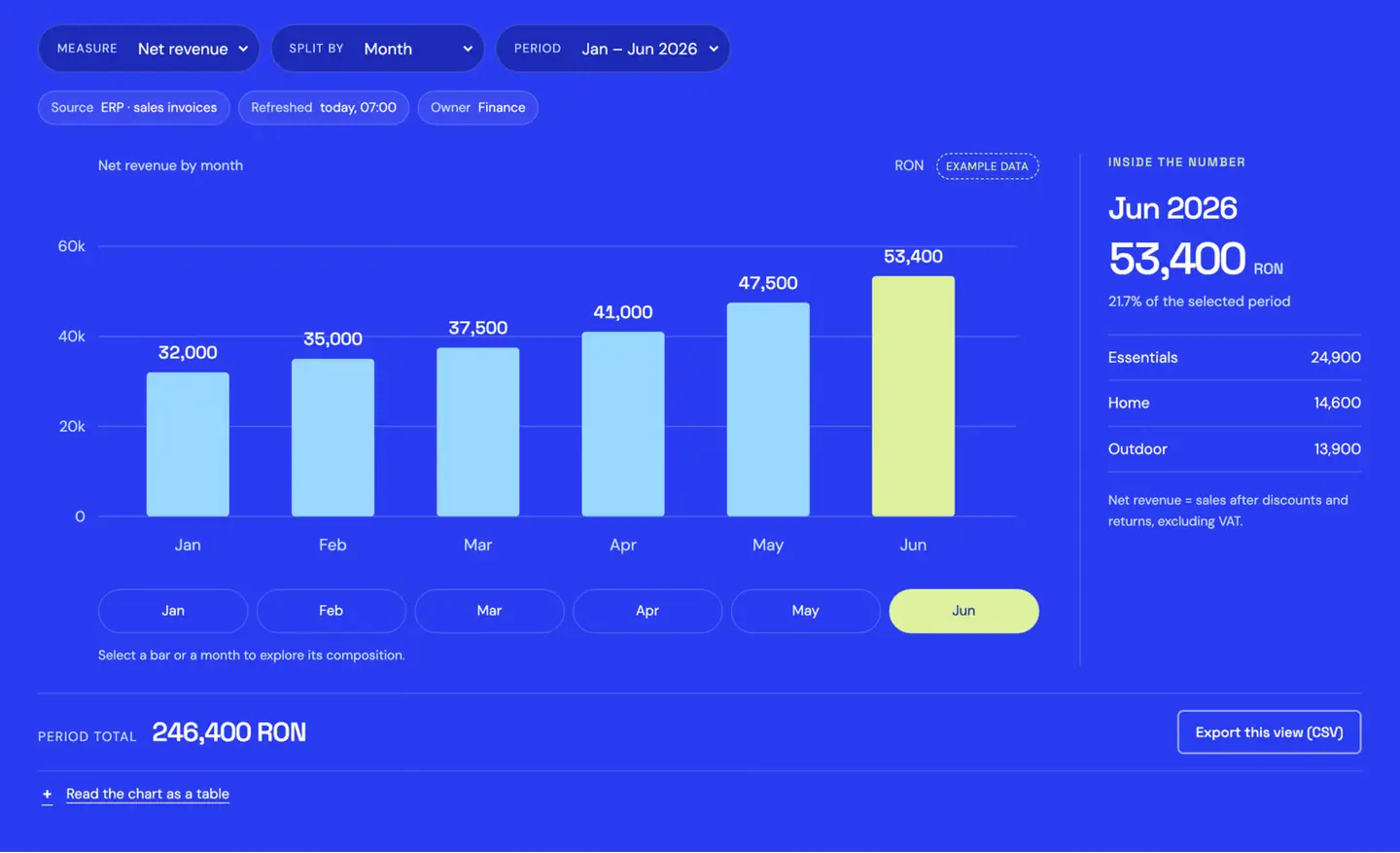Click the Essentials 24,900 row
The image size is (1400, 853).
pyautogui.click(x=1235, y=358)
